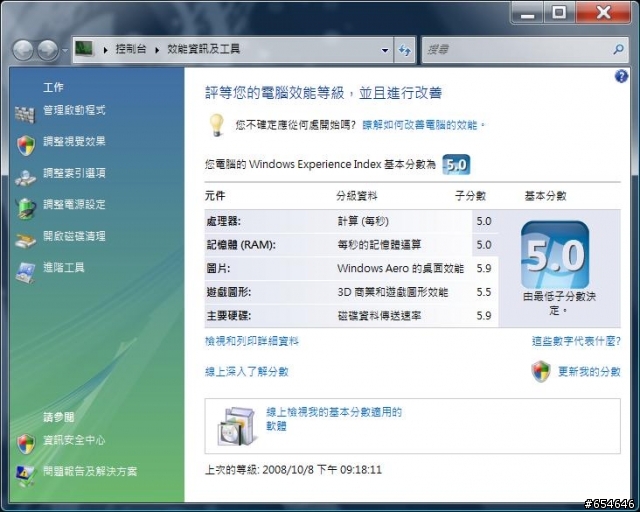Screen dimensions: 640x512
Task: Open recent pages dropdown beside Forward button
Action: [64, 51]
